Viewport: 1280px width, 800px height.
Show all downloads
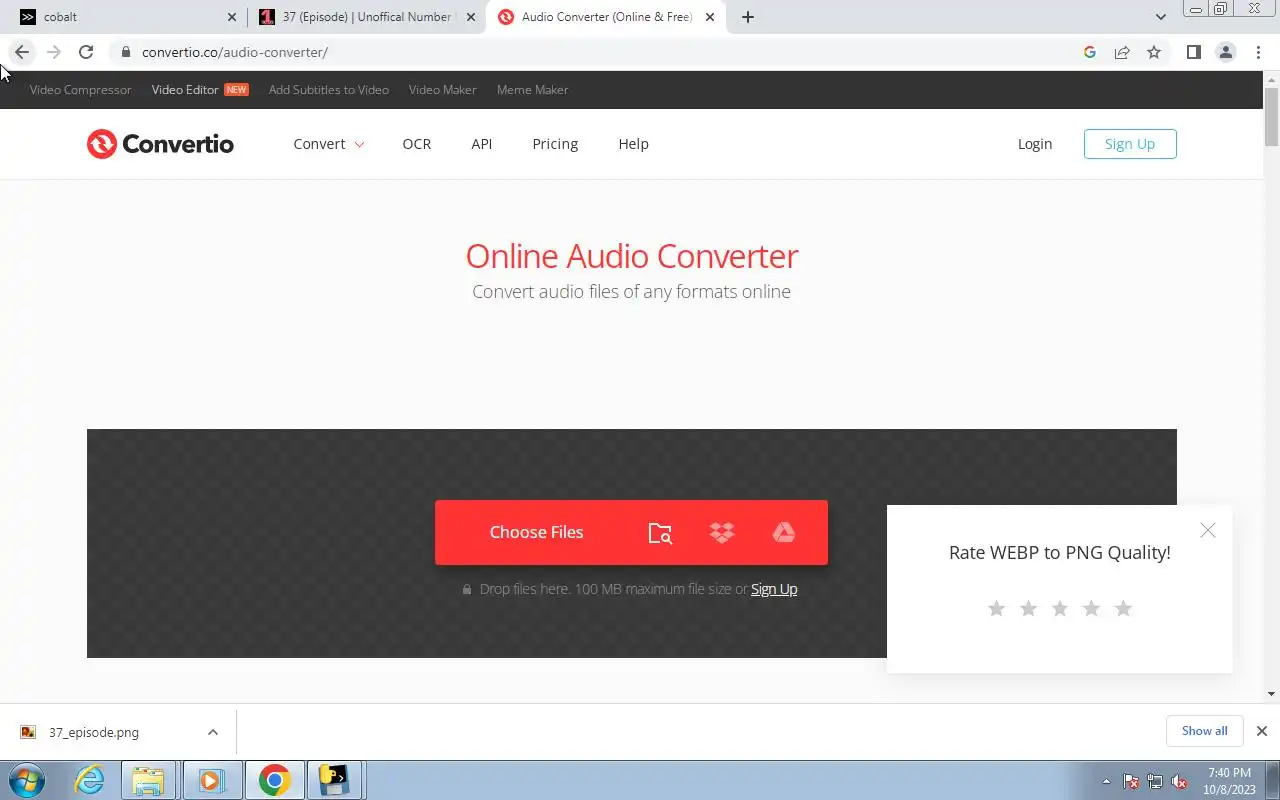[1204, 731]
